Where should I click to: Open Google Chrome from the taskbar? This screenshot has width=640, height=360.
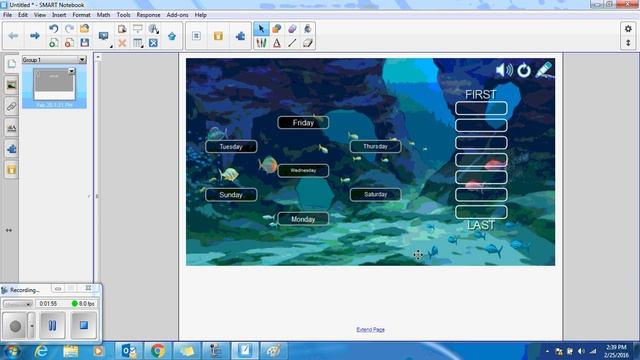point(158,351)
